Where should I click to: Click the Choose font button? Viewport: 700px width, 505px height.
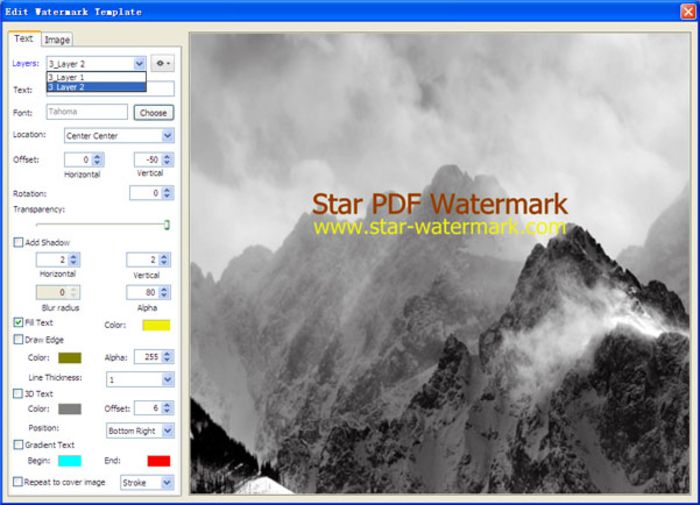153,113
